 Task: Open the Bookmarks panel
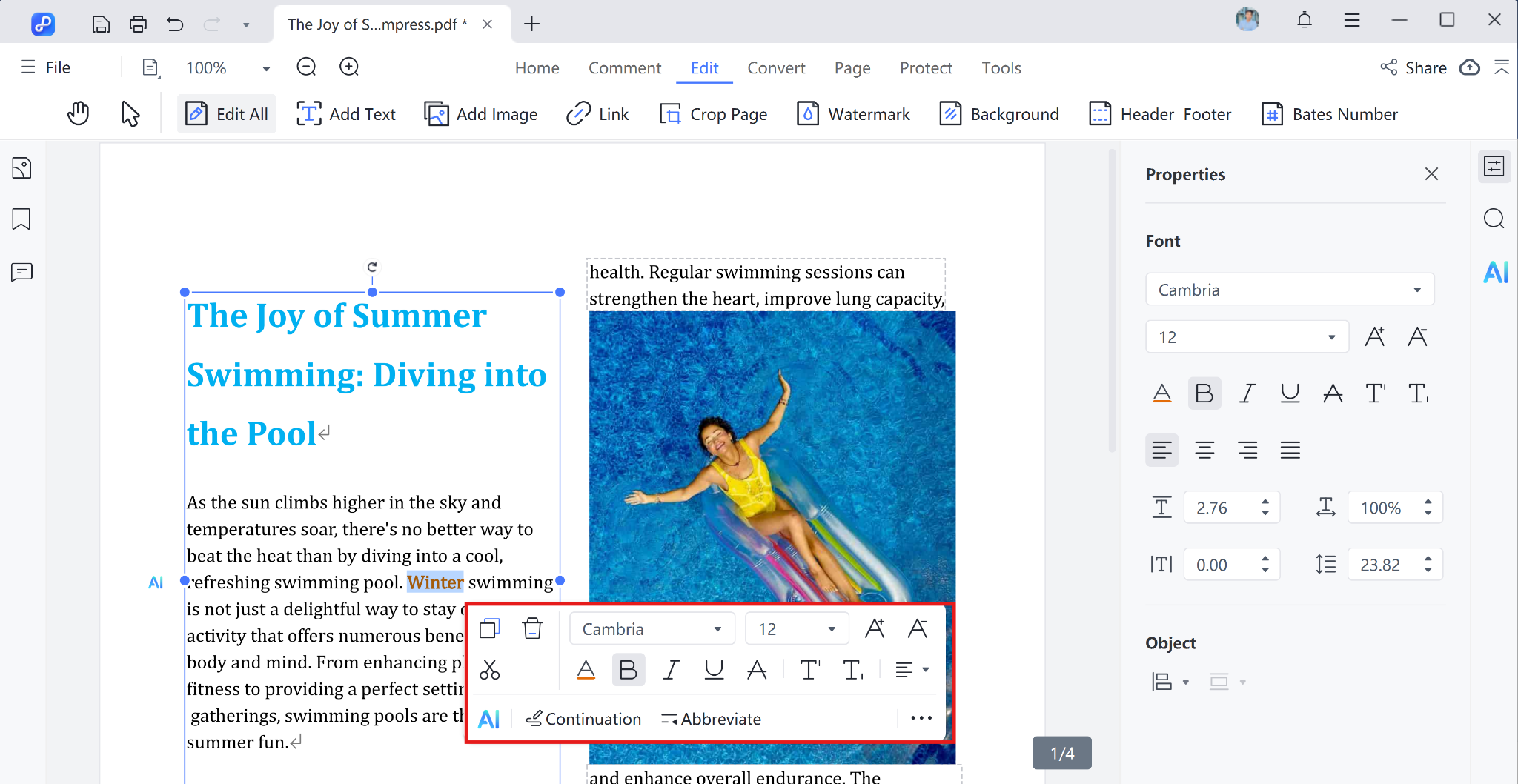click(x=21, y=219)
